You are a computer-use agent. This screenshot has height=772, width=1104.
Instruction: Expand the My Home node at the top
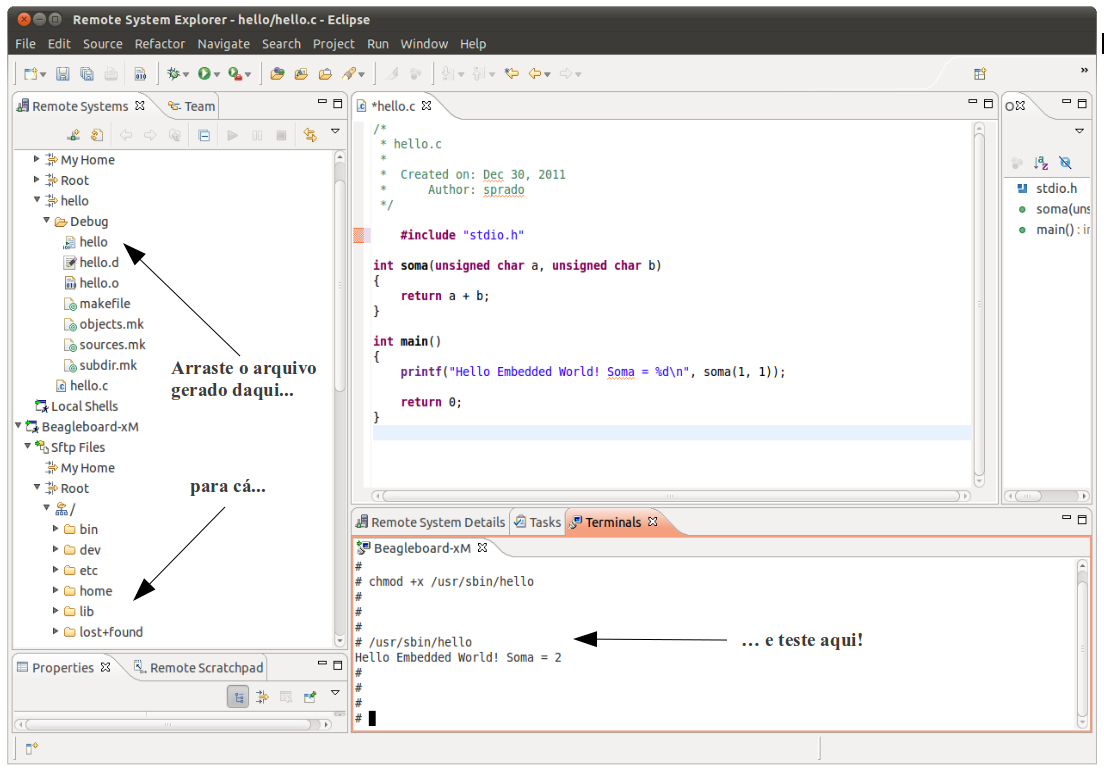click(x=37, y=159)
